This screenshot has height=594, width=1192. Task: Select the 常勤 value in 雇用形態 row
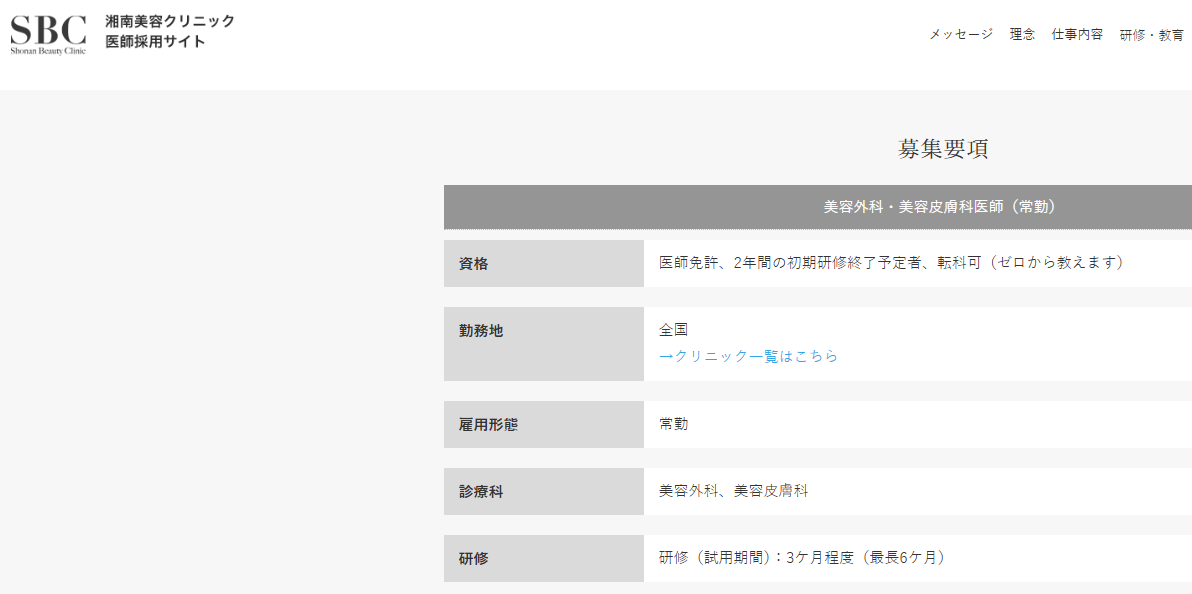coord(674,424)
